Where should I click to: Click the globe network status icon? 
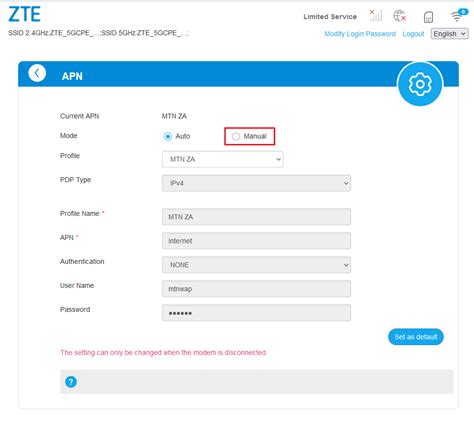tap(399, 16)
